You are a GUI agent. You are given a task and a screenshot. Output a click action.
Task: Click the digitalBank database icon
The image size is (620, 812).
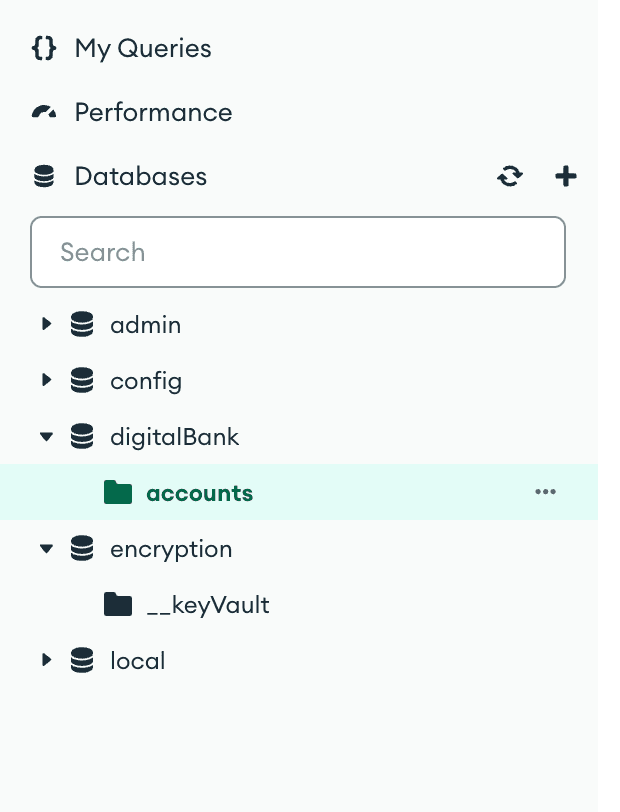pyautogui.click(x=82, y=437)
